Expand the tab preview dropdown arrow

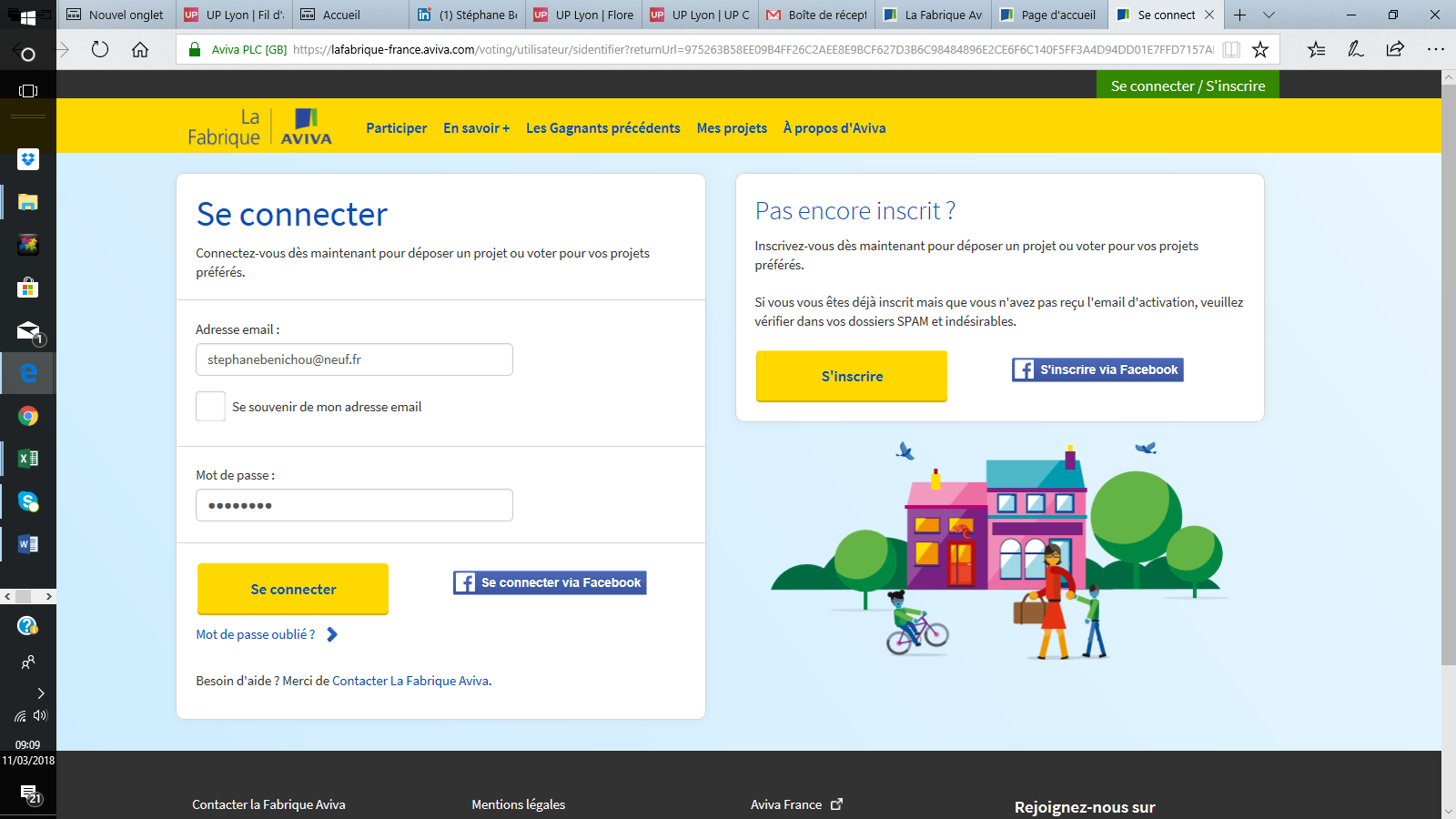coord(1269,15)
